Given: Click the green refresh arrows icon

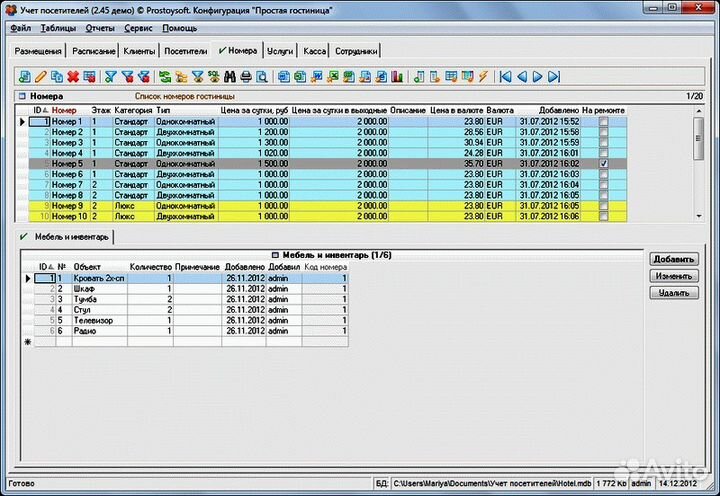Looking at the screenshot, I should pyautogui.click(x=165, y=76).
